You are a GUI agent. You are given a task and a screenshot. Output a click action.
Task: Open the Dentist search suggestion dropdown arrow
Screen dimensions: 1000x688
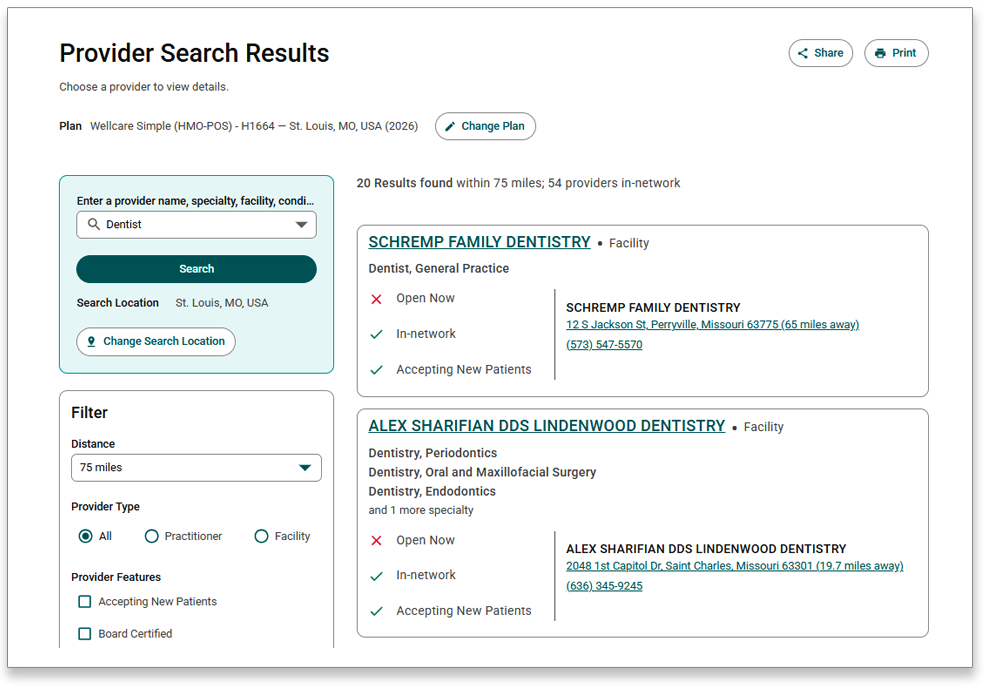click(x=302, y=224)
